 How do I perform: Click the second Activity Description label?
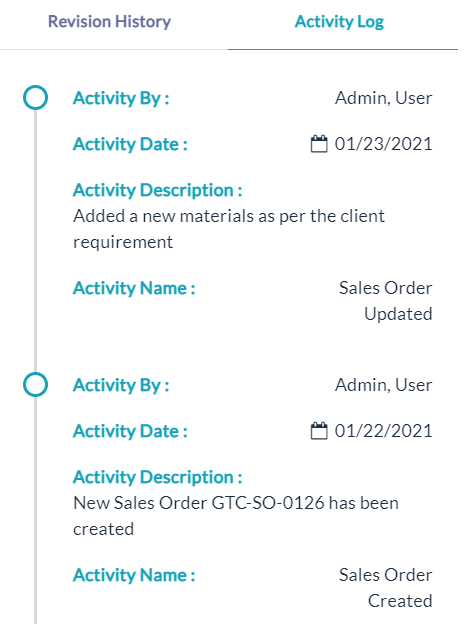158,477
